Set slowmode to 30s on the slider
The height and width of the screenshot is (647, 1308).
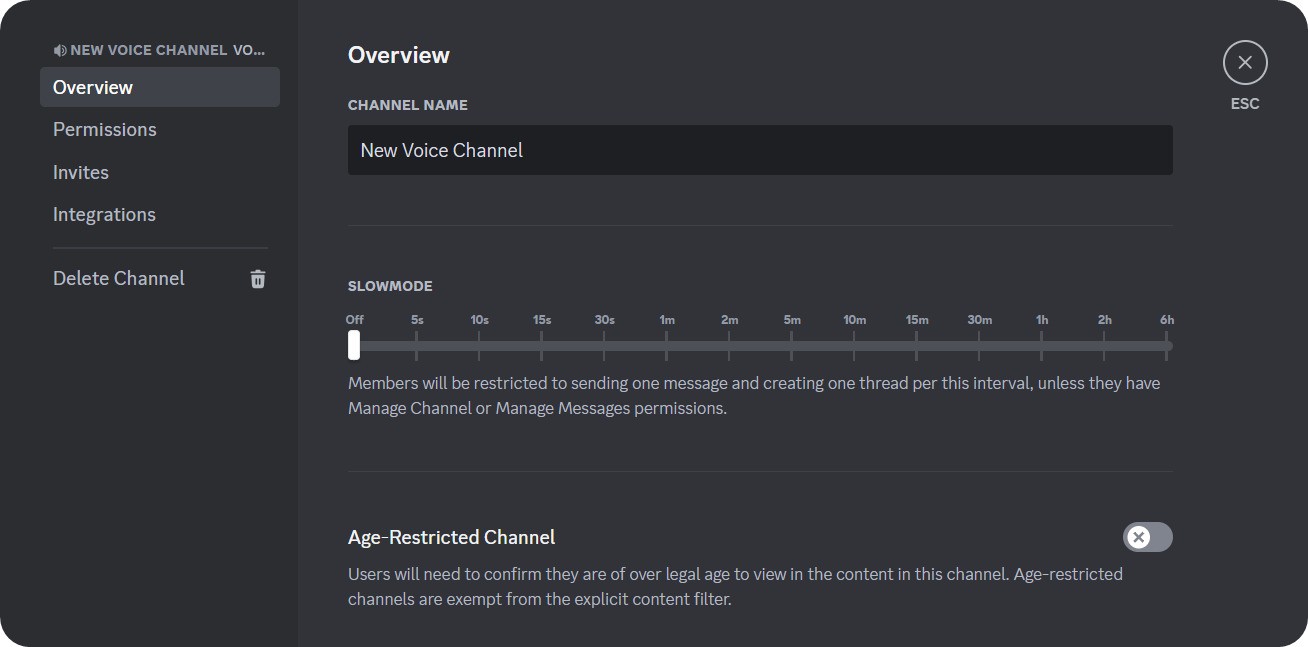604,345
